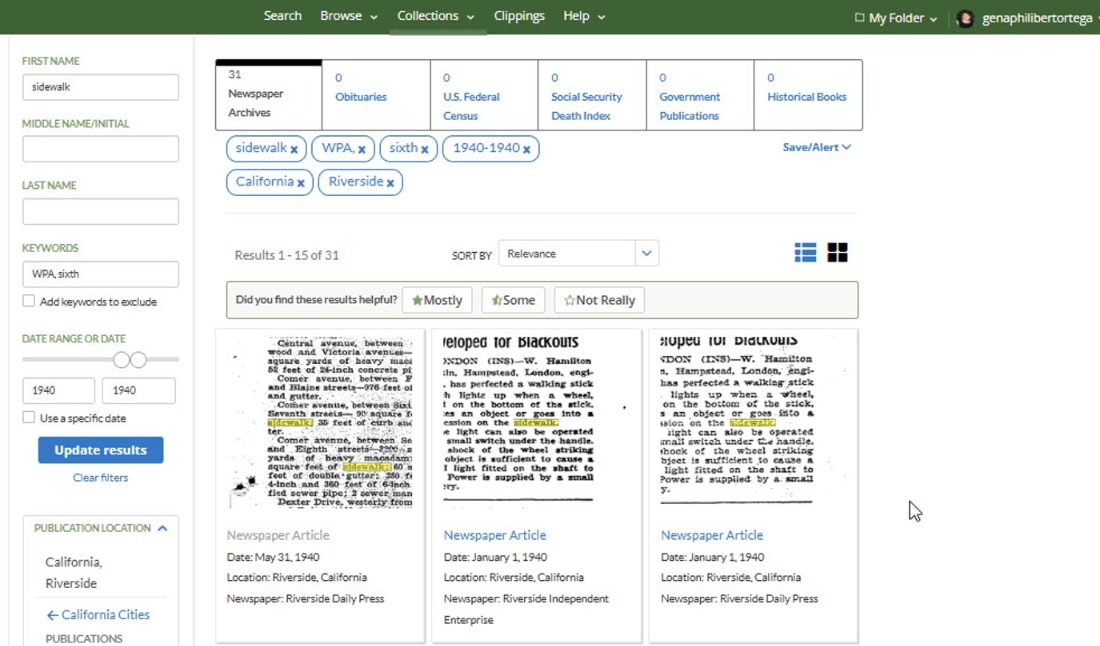Open the Help menu dropdown
The width and height of the screenshot is (1100, 646).
pos(584,16)
